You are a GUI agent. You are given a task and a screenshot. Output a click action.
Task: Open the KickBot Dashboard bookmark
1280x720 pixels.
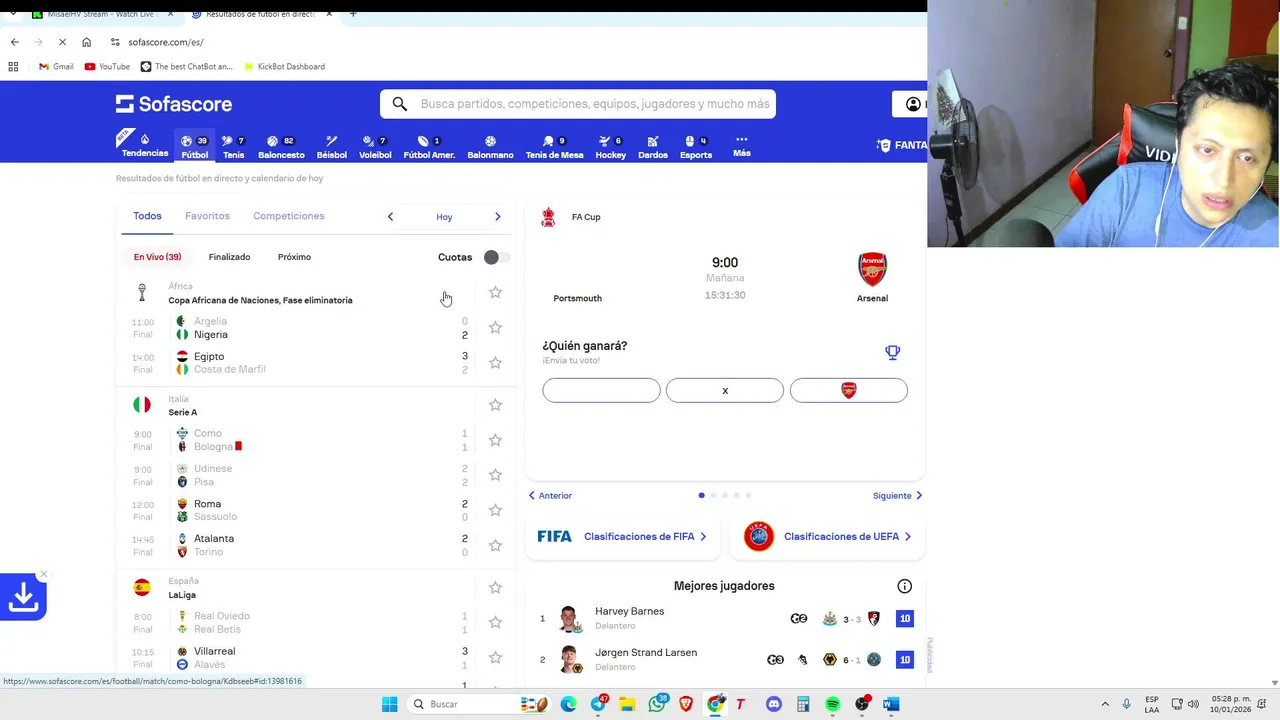pos(283,67)
